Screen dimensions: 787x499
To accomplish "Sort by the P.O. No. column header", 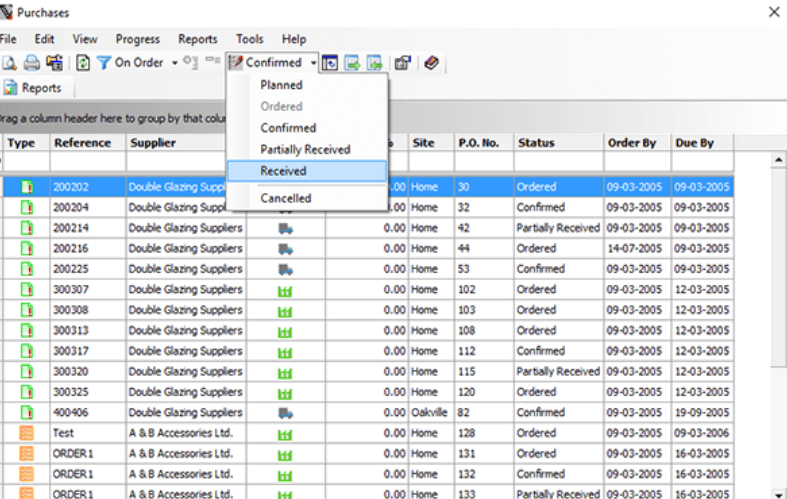I will tap(484, 143).
